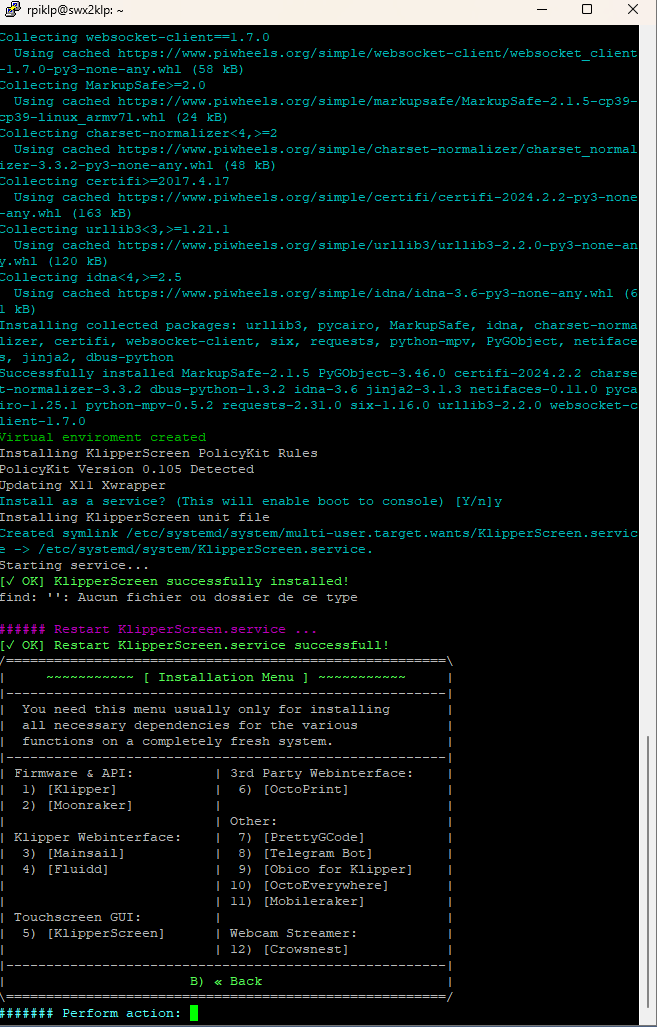The height and width of the screenshot is (1027, 657).
Task: Click the 'Touchscreen GUI:' heading
Action: click(77, 917)
